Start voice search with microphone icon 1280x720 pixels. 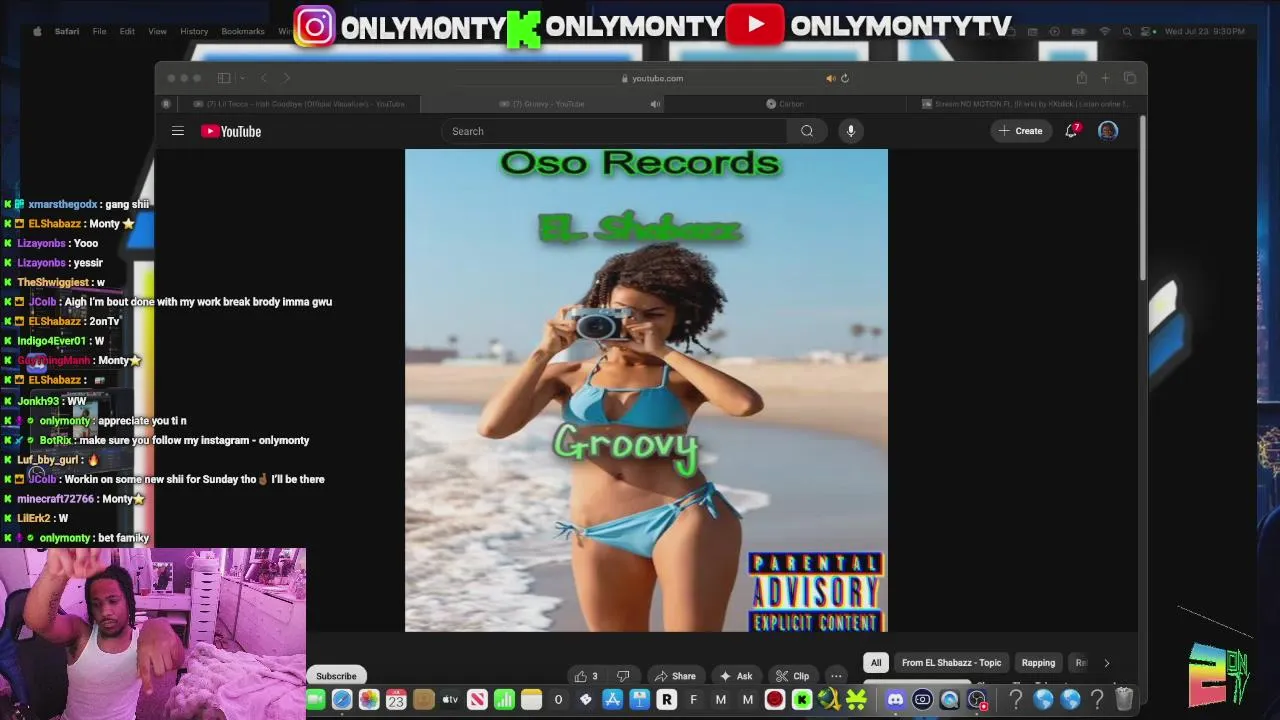point(851,131)
